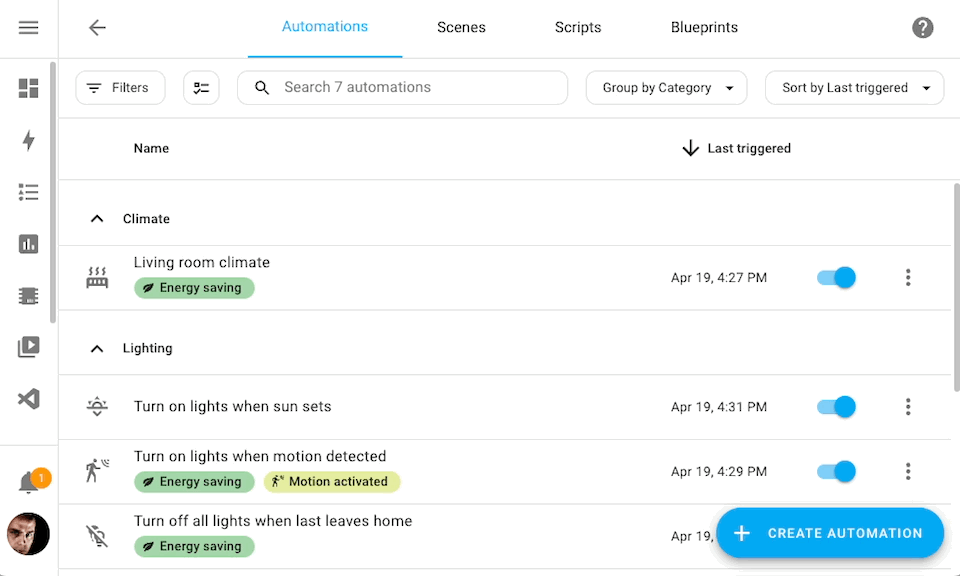Collapse the Climate category section

click(x=97, y=218)
